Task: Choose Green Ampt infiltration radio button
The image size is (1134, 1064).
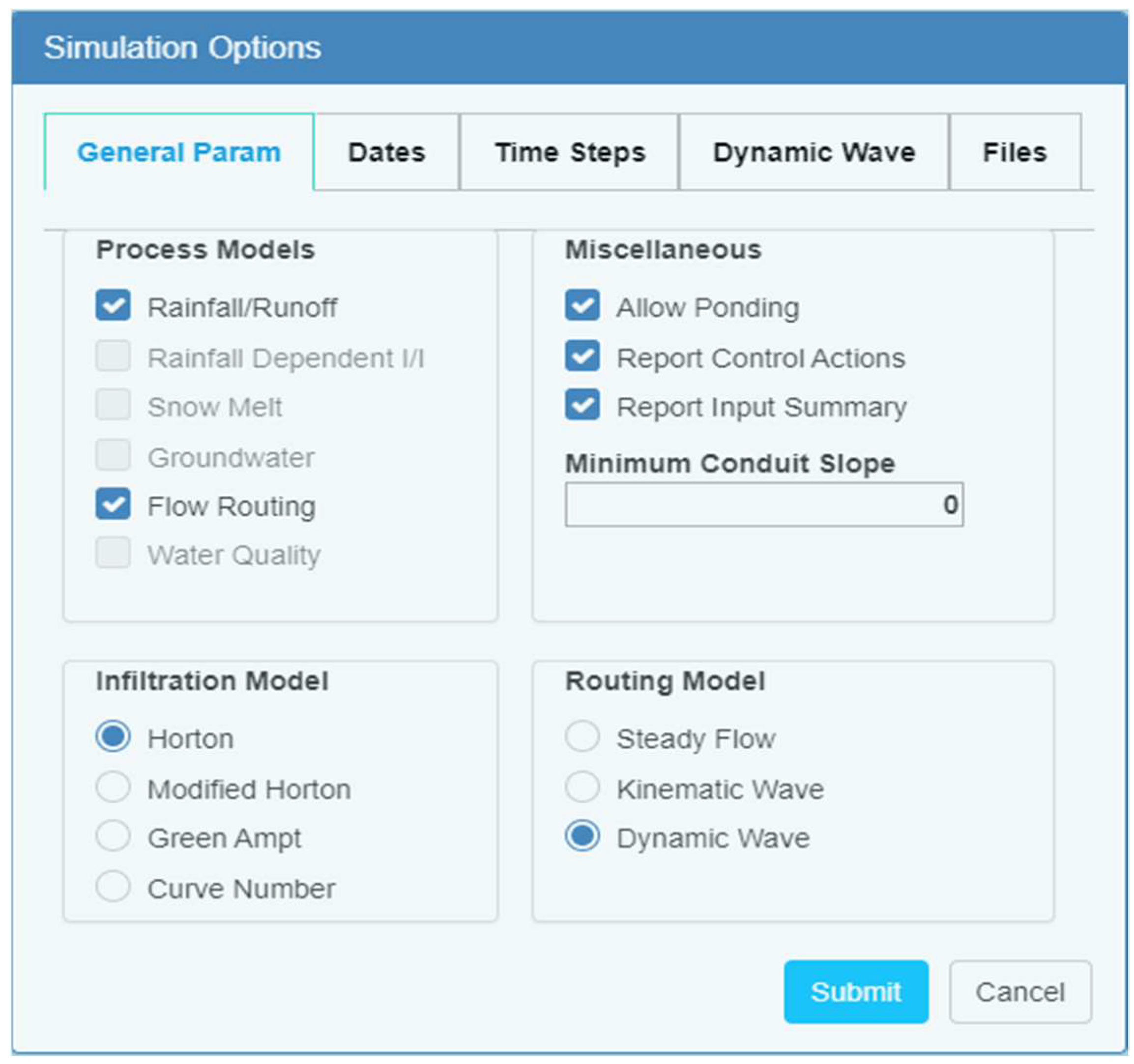Action: point(113,836)
